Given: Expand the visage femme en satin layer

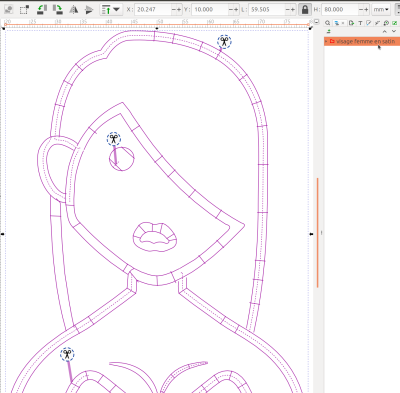Looking at the screenshot, I should [x=326, y=41].
